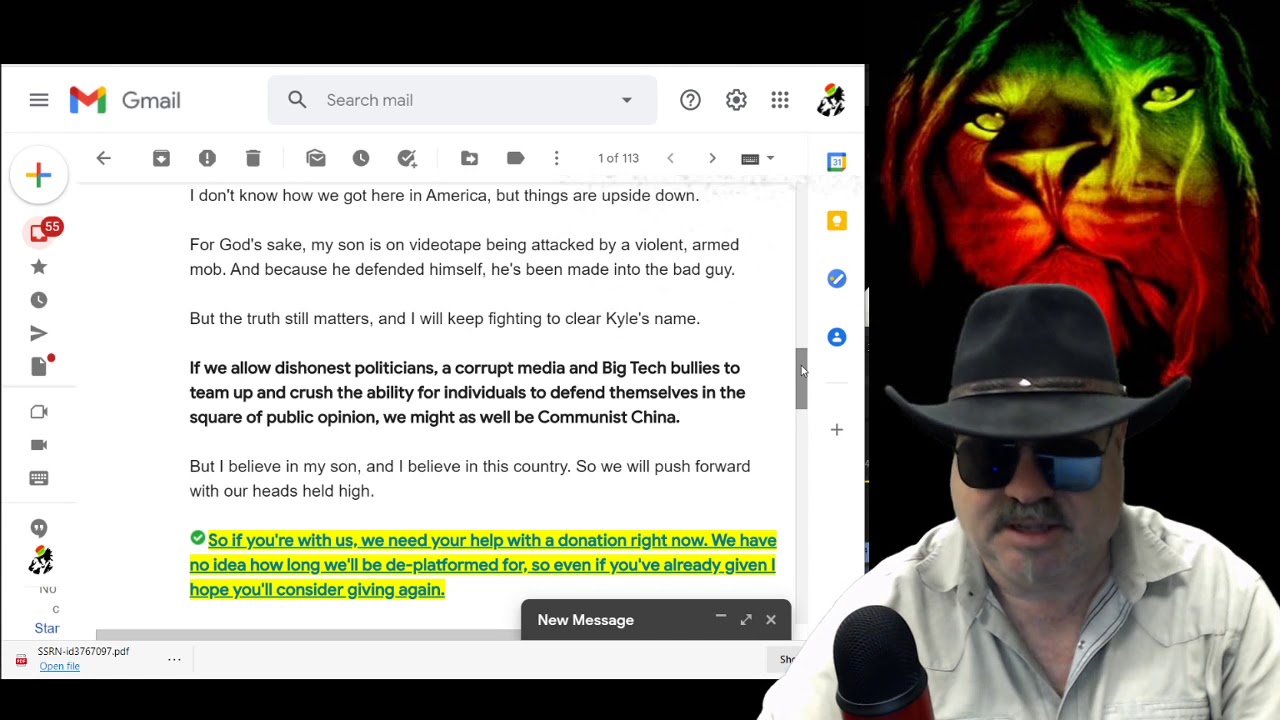Start a new Meet meeting

39,412
